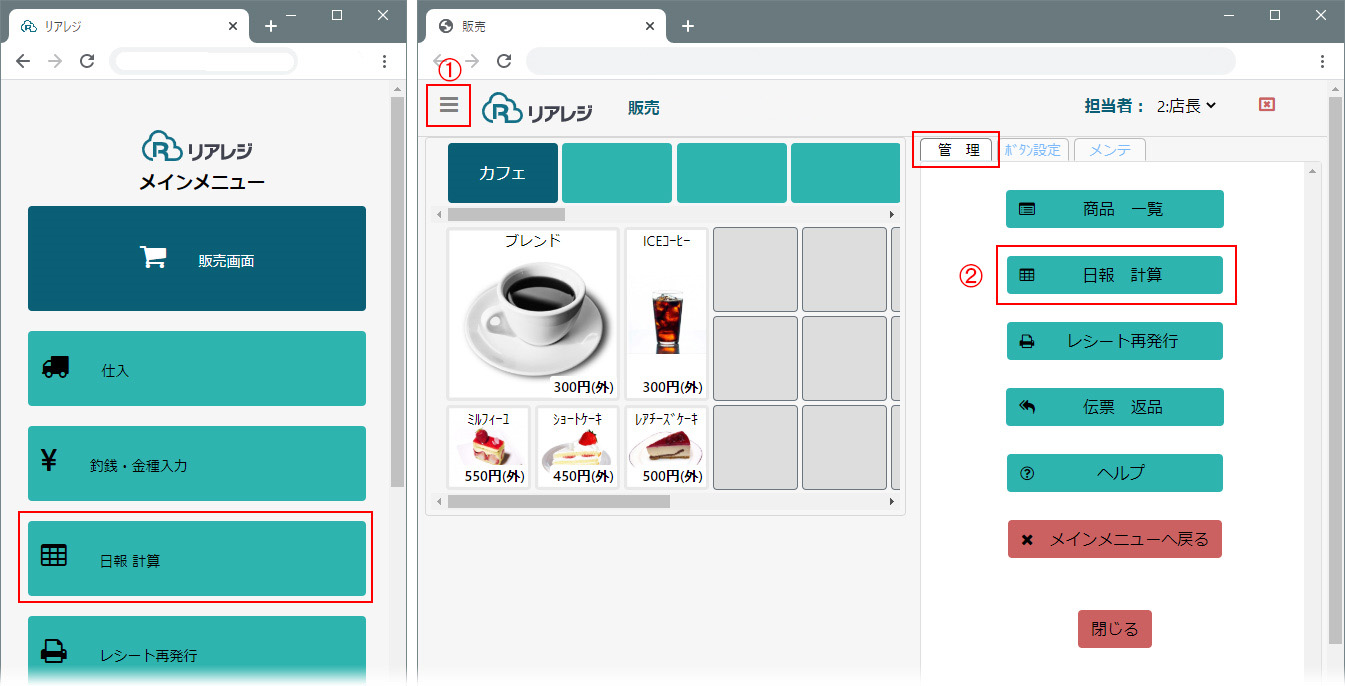Click the 販売 page title text
1345x686 pixels.
pyautogui.click(x=644, y=108)
